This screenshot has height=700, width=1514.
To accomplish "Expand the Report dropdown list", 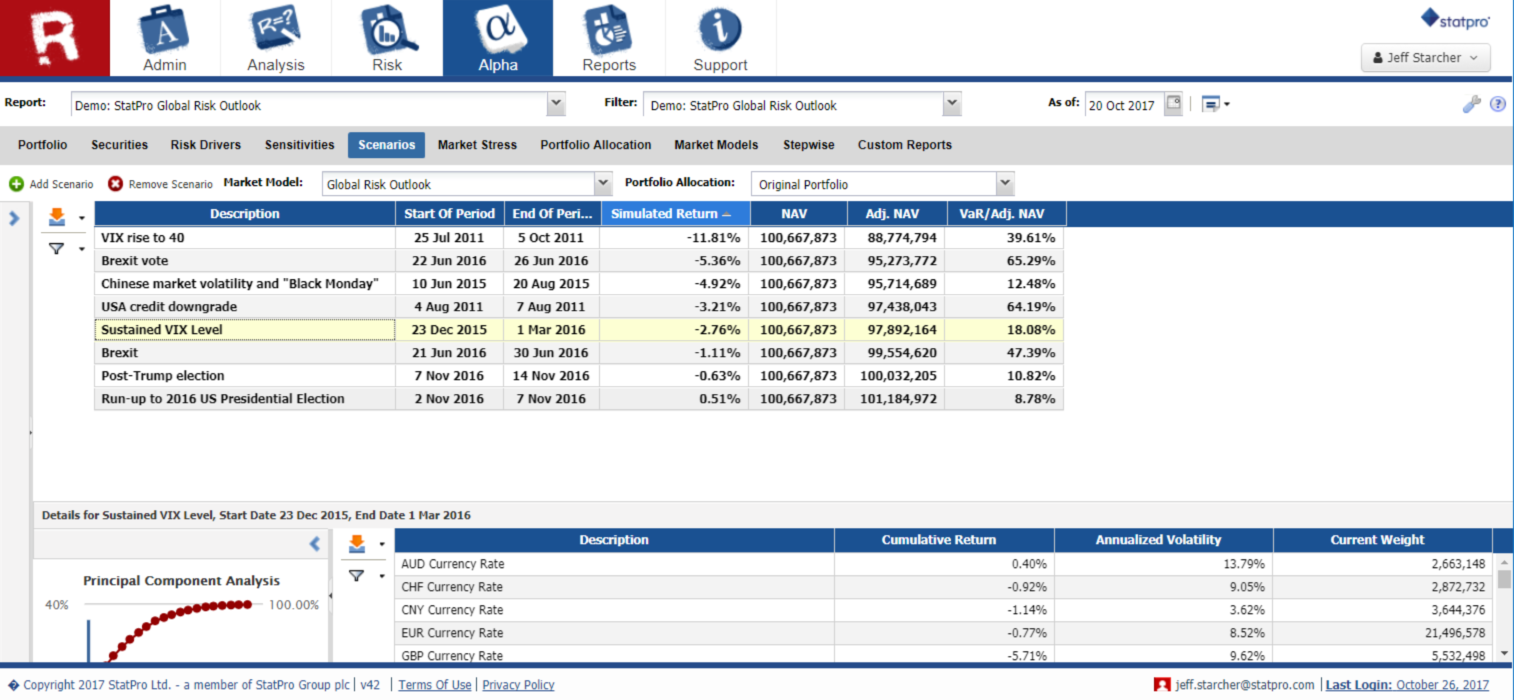I will click(x=556, y=104).
